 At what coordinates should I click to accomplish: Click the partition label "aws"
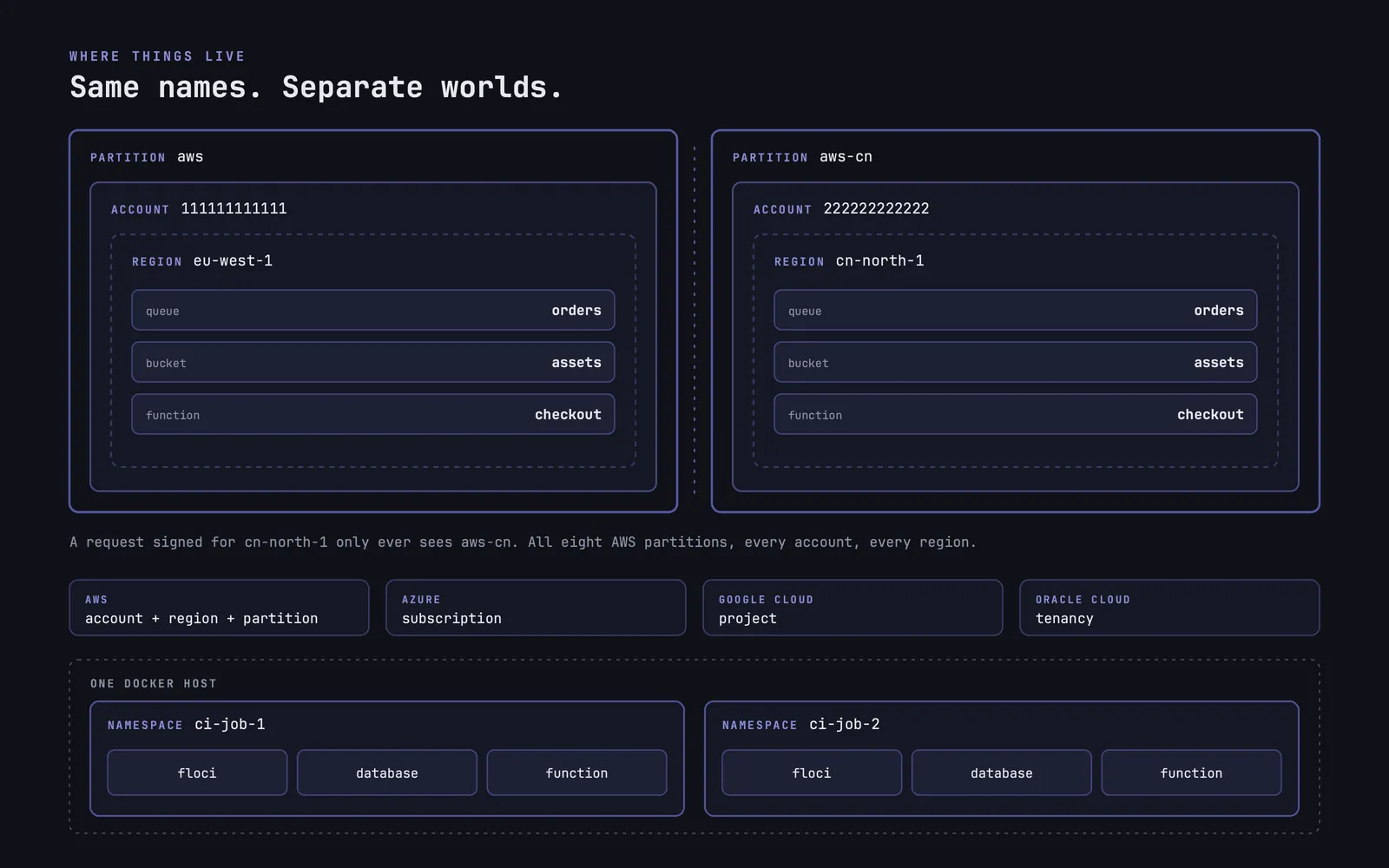190,157
